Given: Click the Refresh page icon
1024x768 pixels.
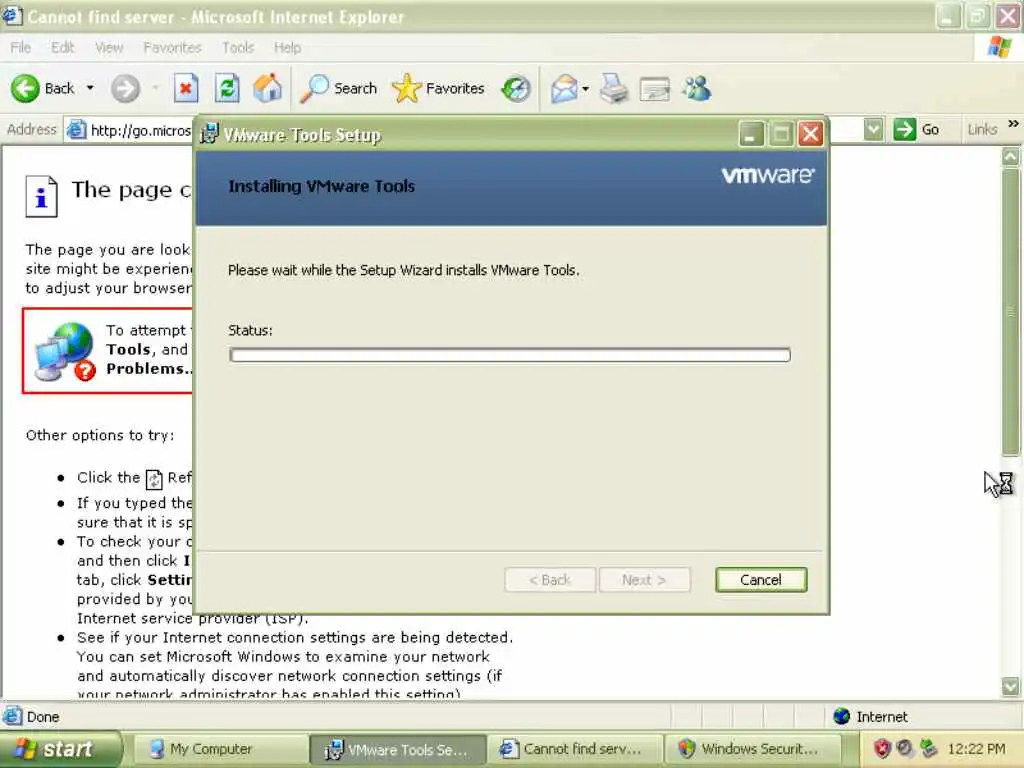Looking at the screenshot, I should click(x=227, y=88).
